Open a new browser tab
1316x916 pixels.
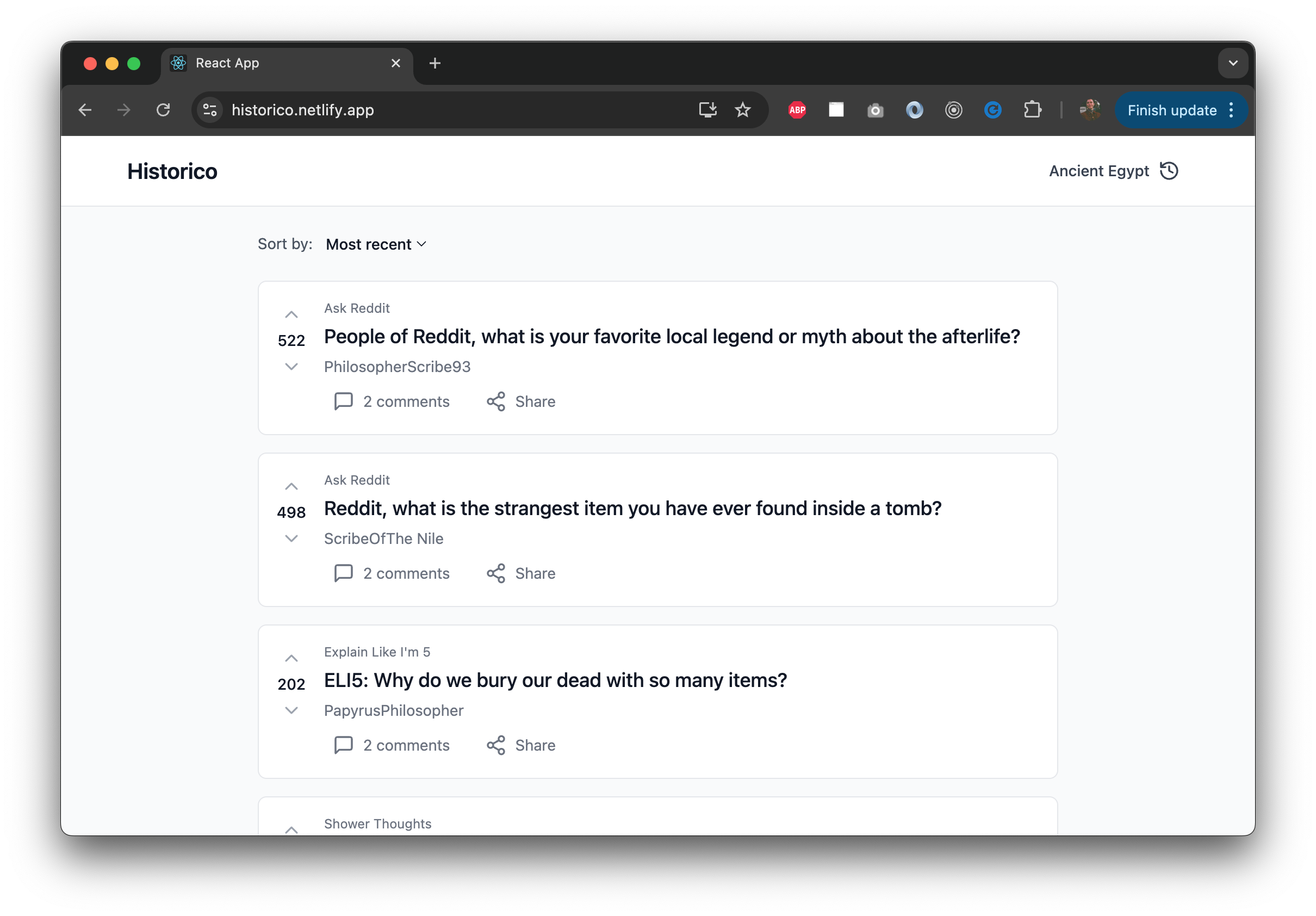435,63
